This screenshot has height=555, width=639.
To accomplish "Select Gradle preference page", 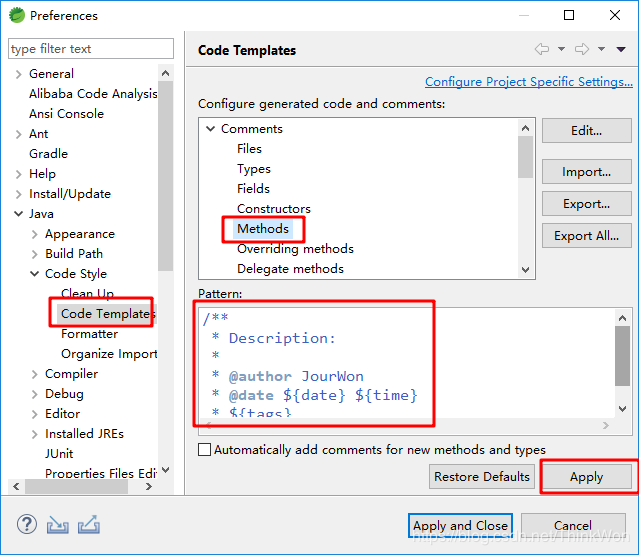I will 48,154.
